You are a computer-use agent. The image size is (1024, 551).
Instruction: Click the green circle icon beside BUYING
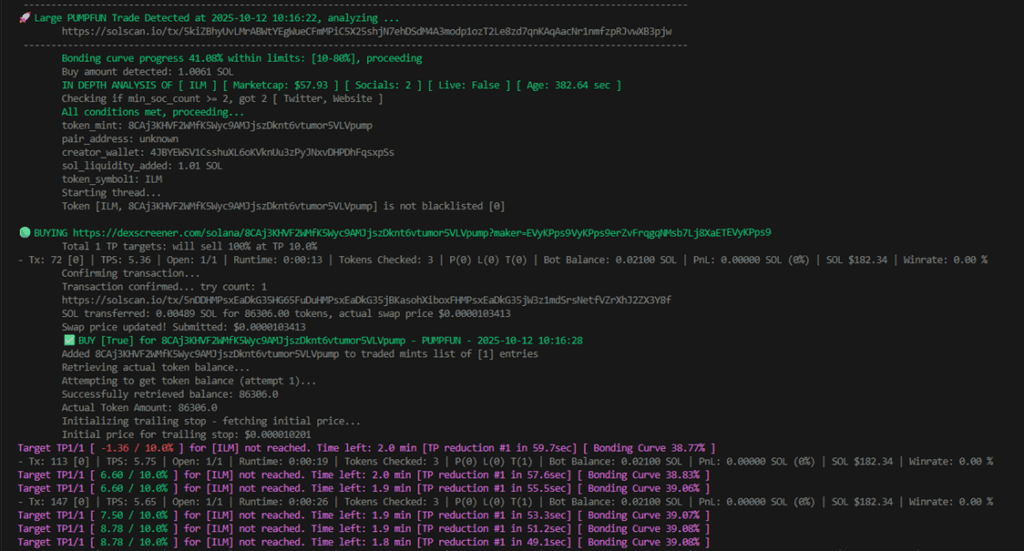point(25,232)
